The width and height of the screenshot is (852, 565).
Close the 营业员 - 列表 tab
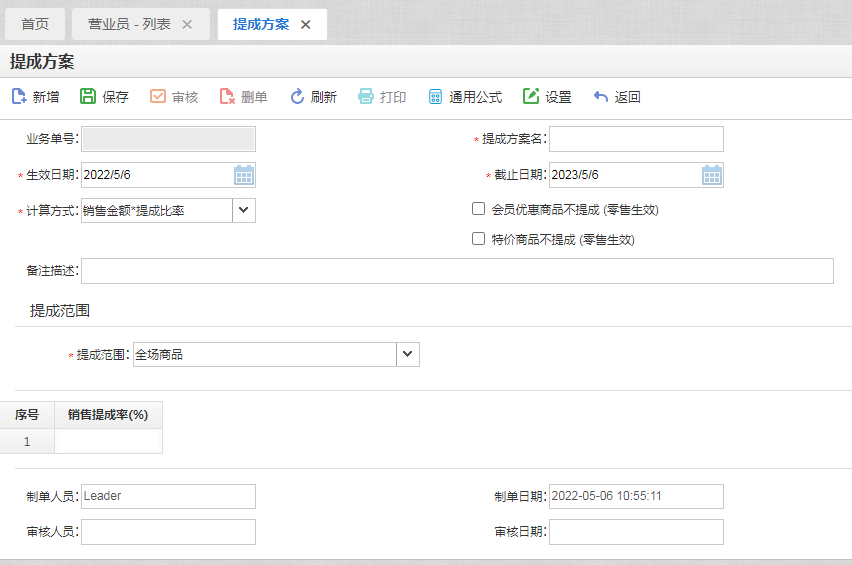tap(187, 24)
